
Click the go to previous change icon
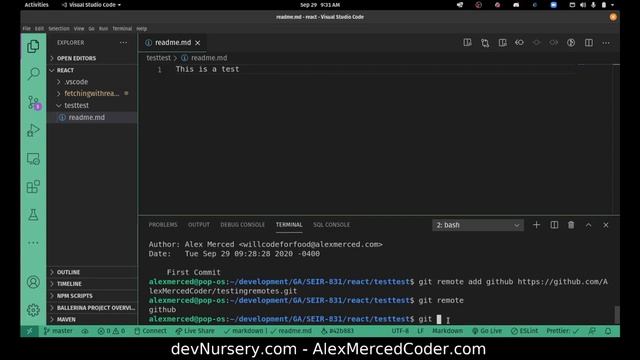[x=519, y=42]
